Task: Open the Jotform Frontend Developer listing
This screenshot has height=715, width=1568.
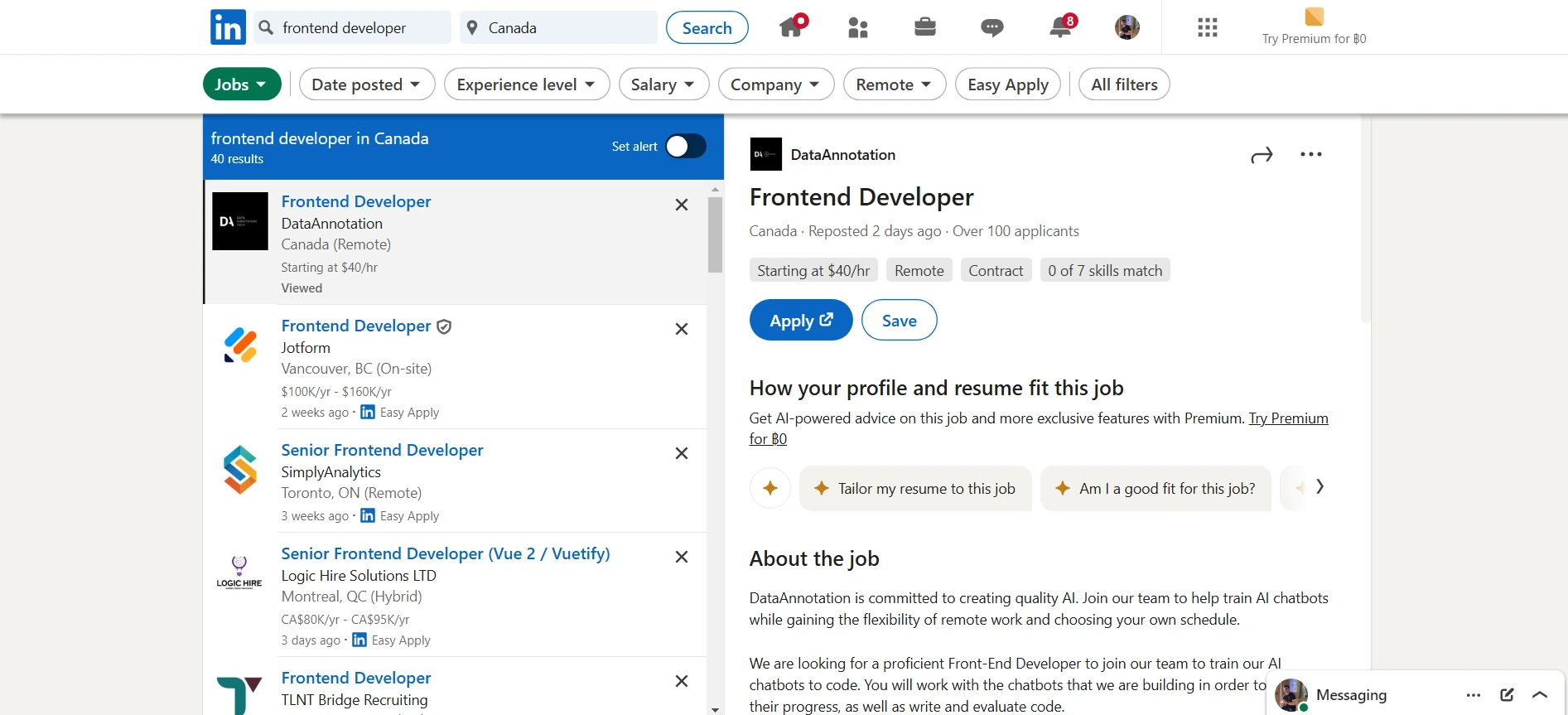Action: (x=356, y=326)
